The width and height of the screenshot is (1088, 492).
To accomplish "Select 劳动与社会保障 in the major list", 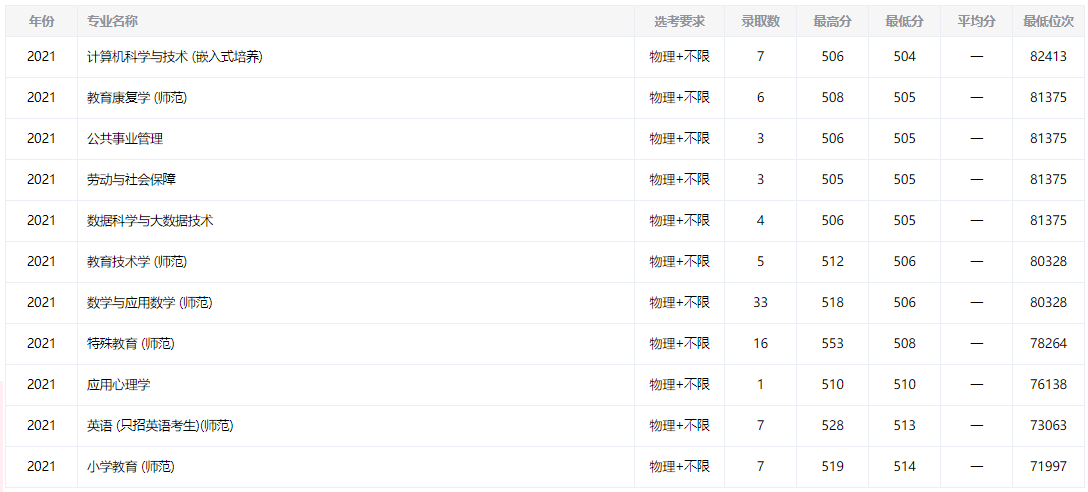I will click(x=131, y=180).
